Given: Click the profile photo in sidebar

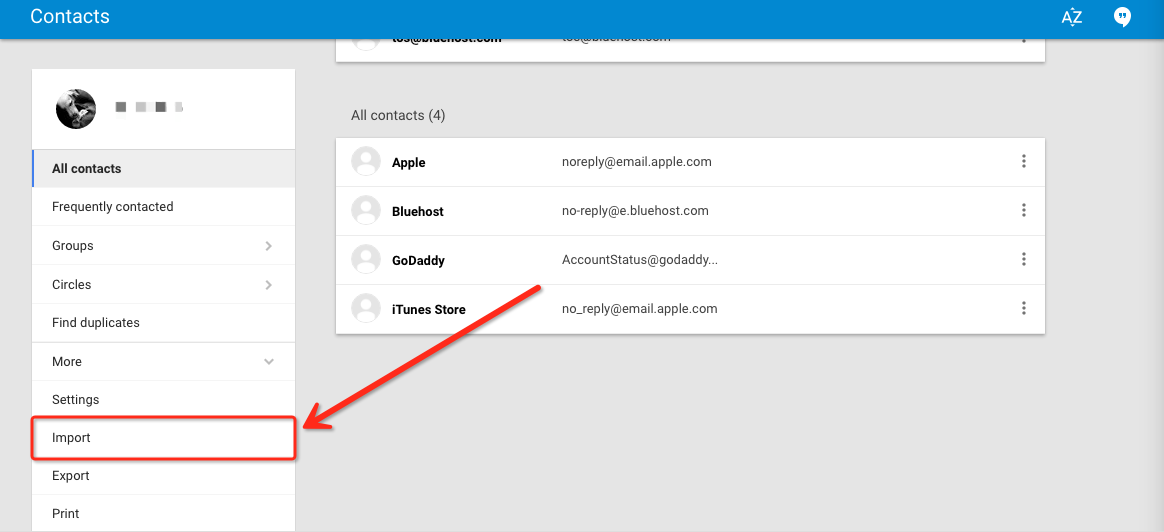Looking at the screenshot, I should pos(76,109).
